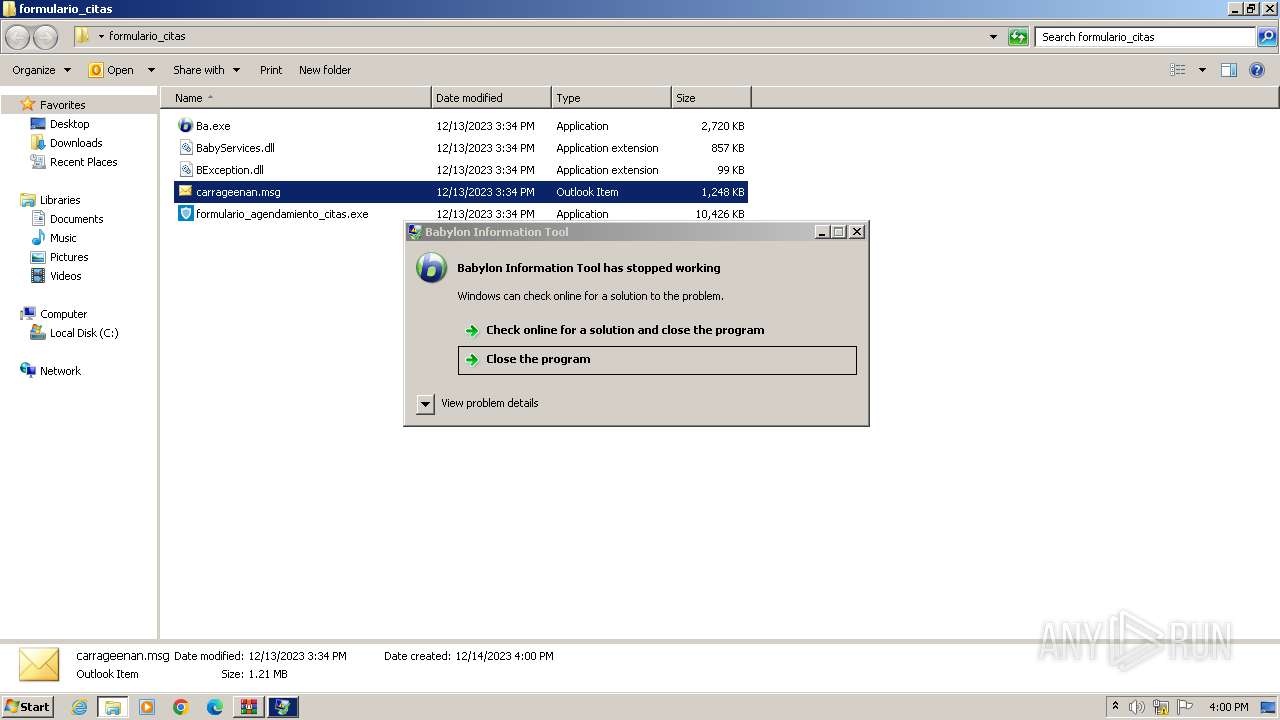Click the Change your view icon
This screenshot has height=720, width=1280.
(1178, 70)
